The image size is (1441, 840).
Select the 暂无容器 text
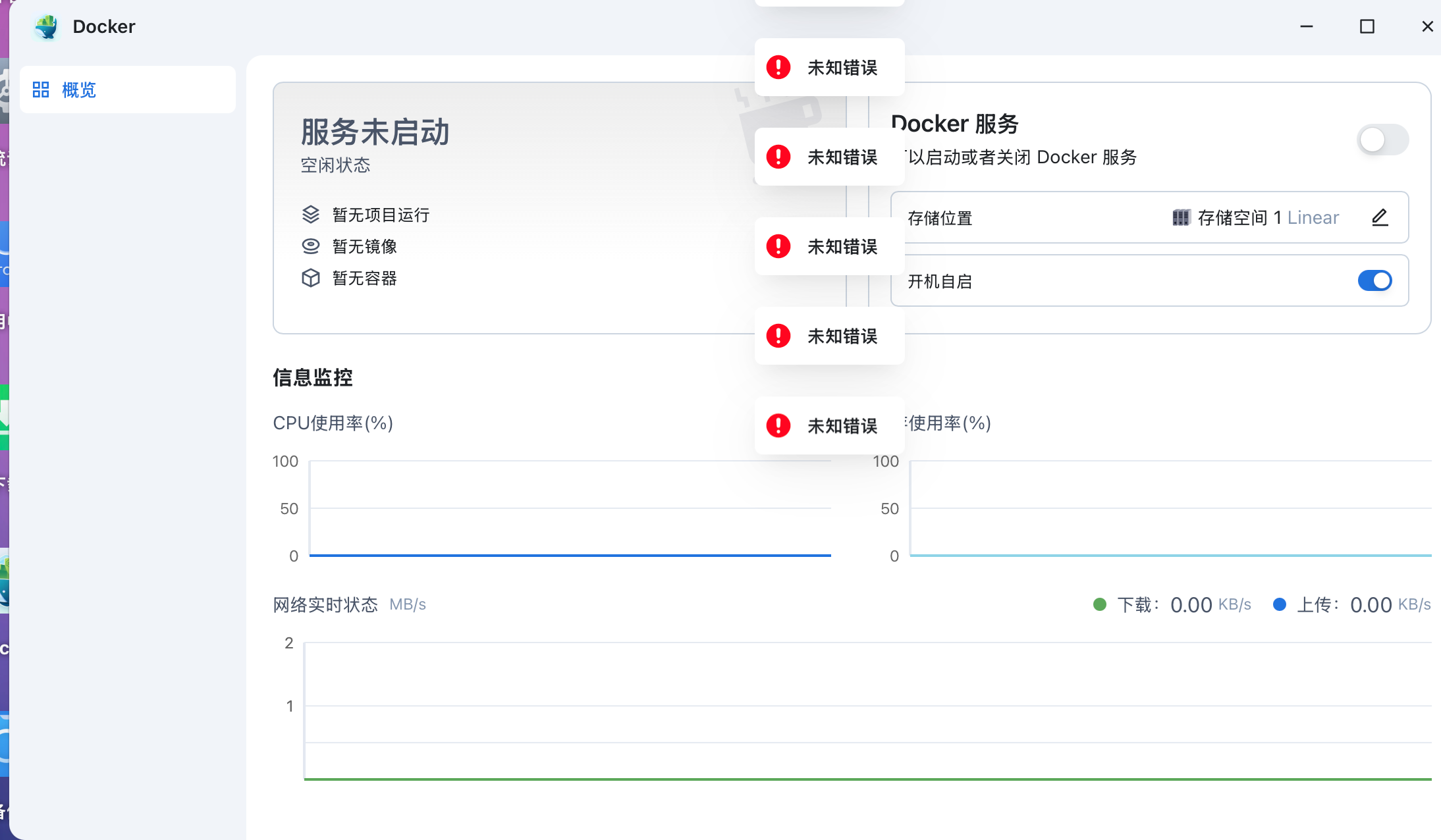coord(365,278)
